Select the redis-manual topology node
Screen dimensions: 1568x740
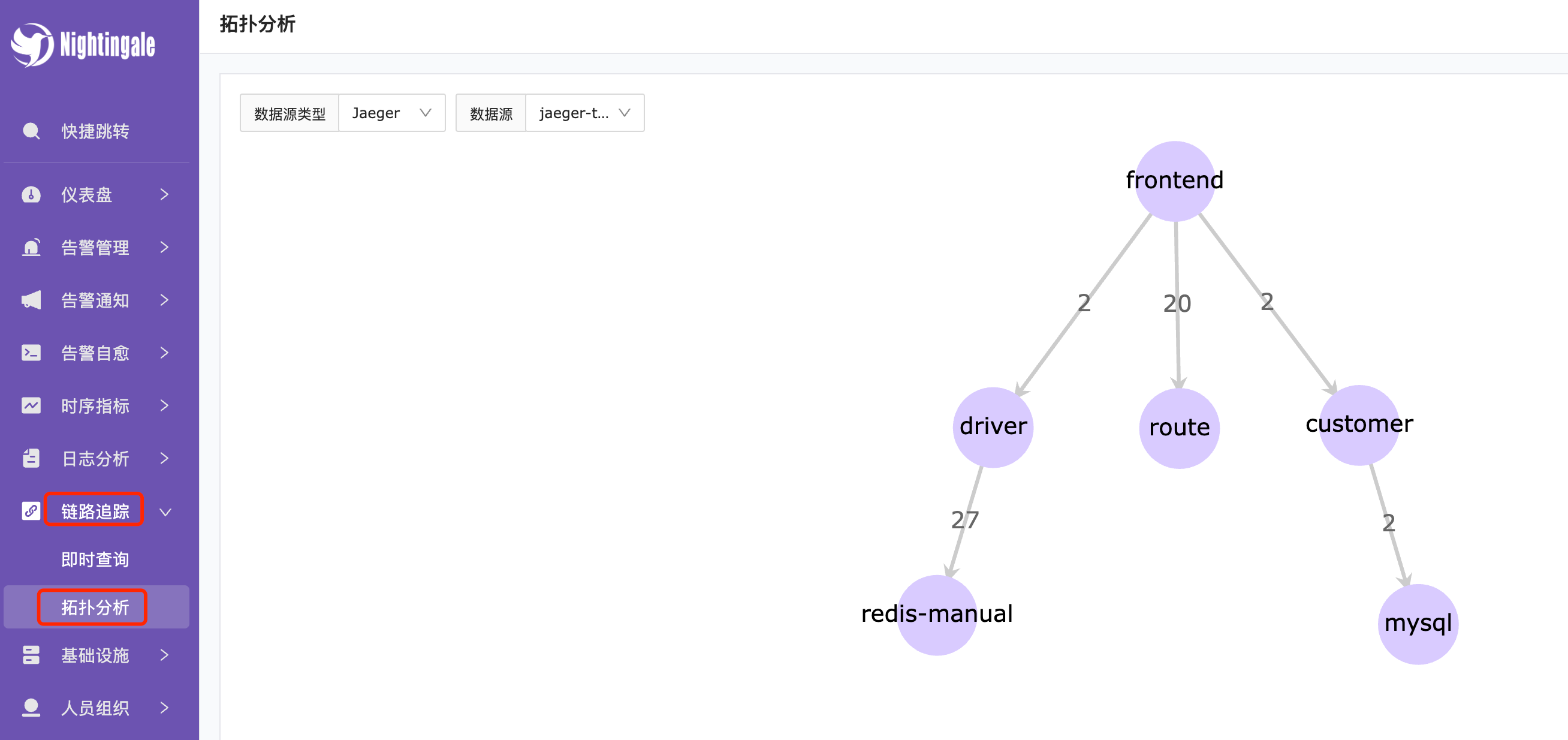[937, 615]
